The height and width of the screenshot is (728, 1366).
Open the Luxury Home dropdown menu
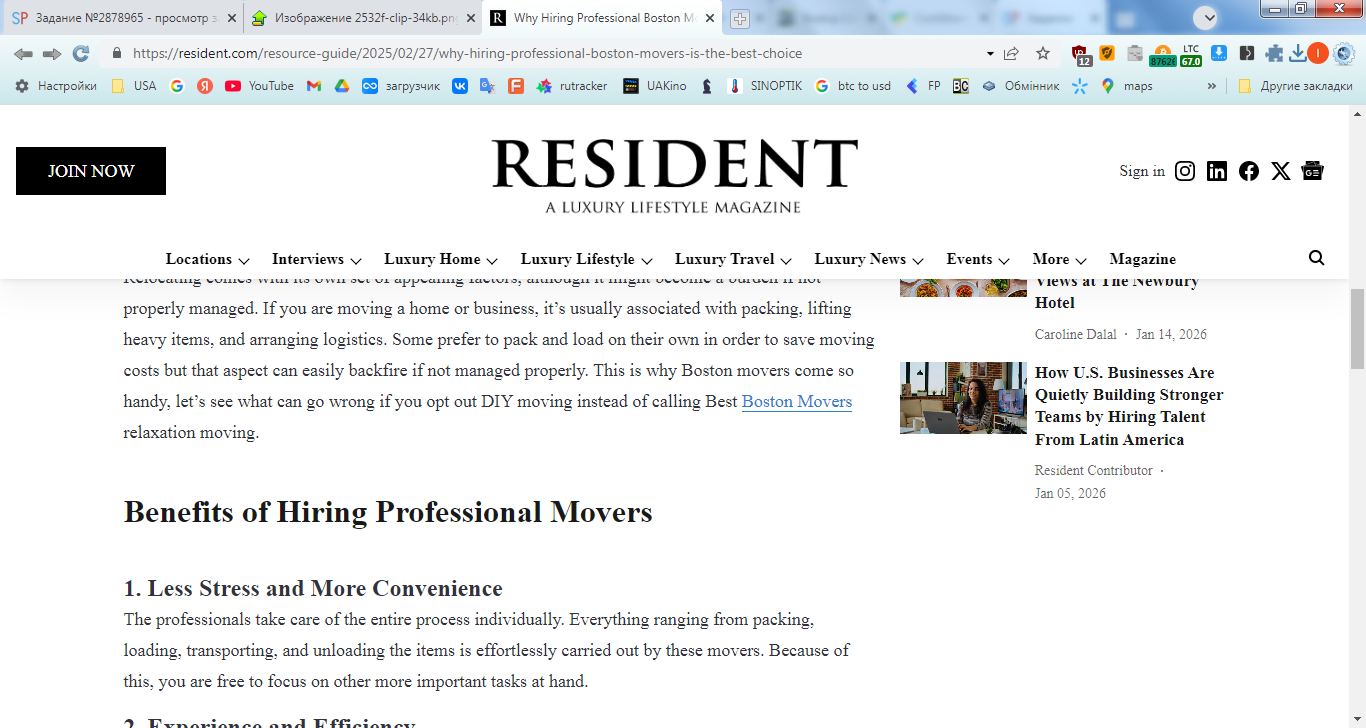click(x=441, y=259)
